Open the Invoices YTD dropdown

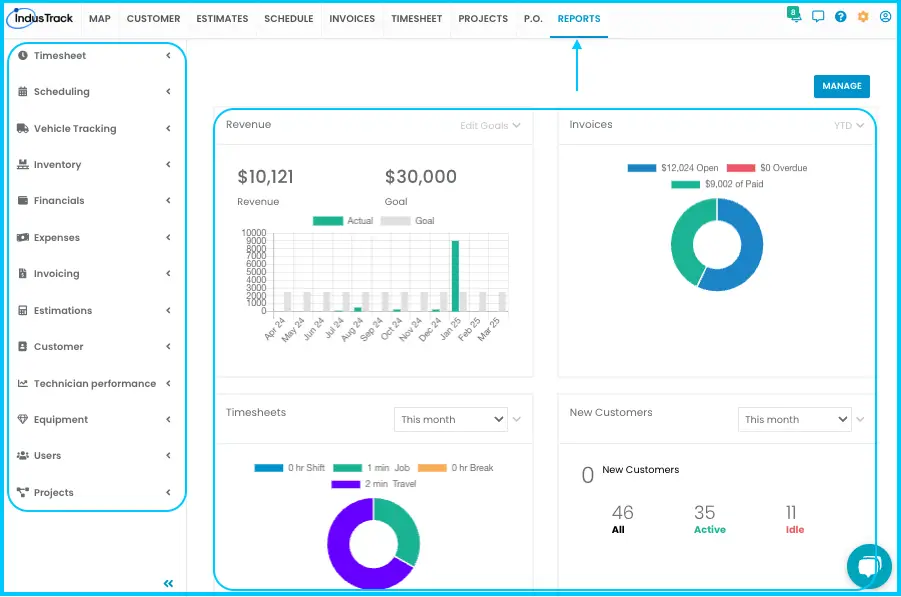pyautogui.click(x=849, y=125)
